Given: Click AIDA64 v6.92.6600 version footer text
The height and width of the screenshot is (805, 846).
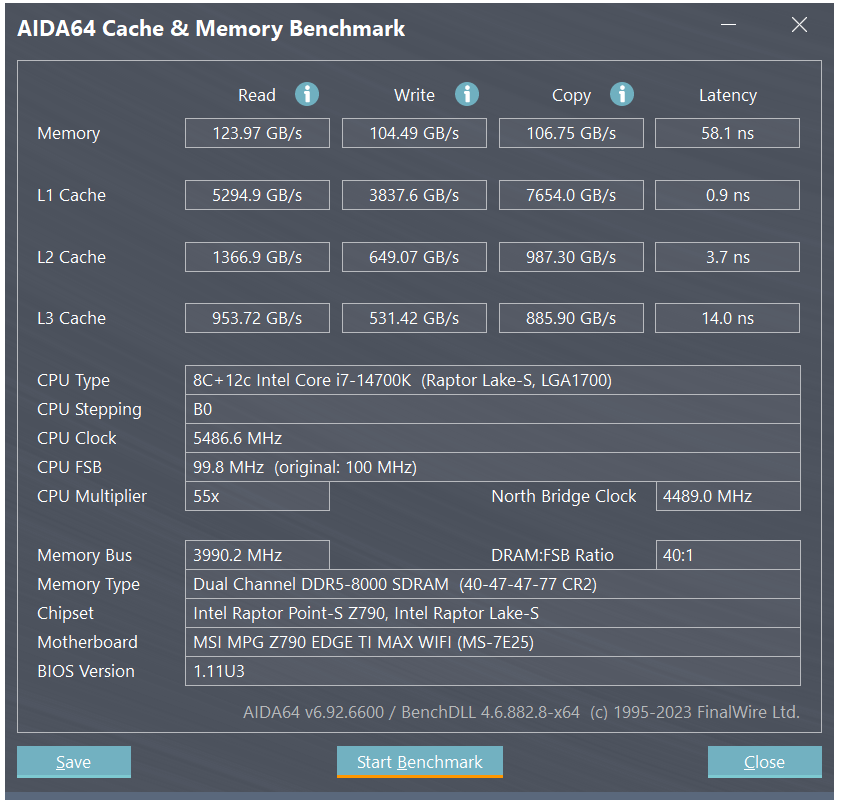Looking at the screenshot, I should click(x=521, y=713).
